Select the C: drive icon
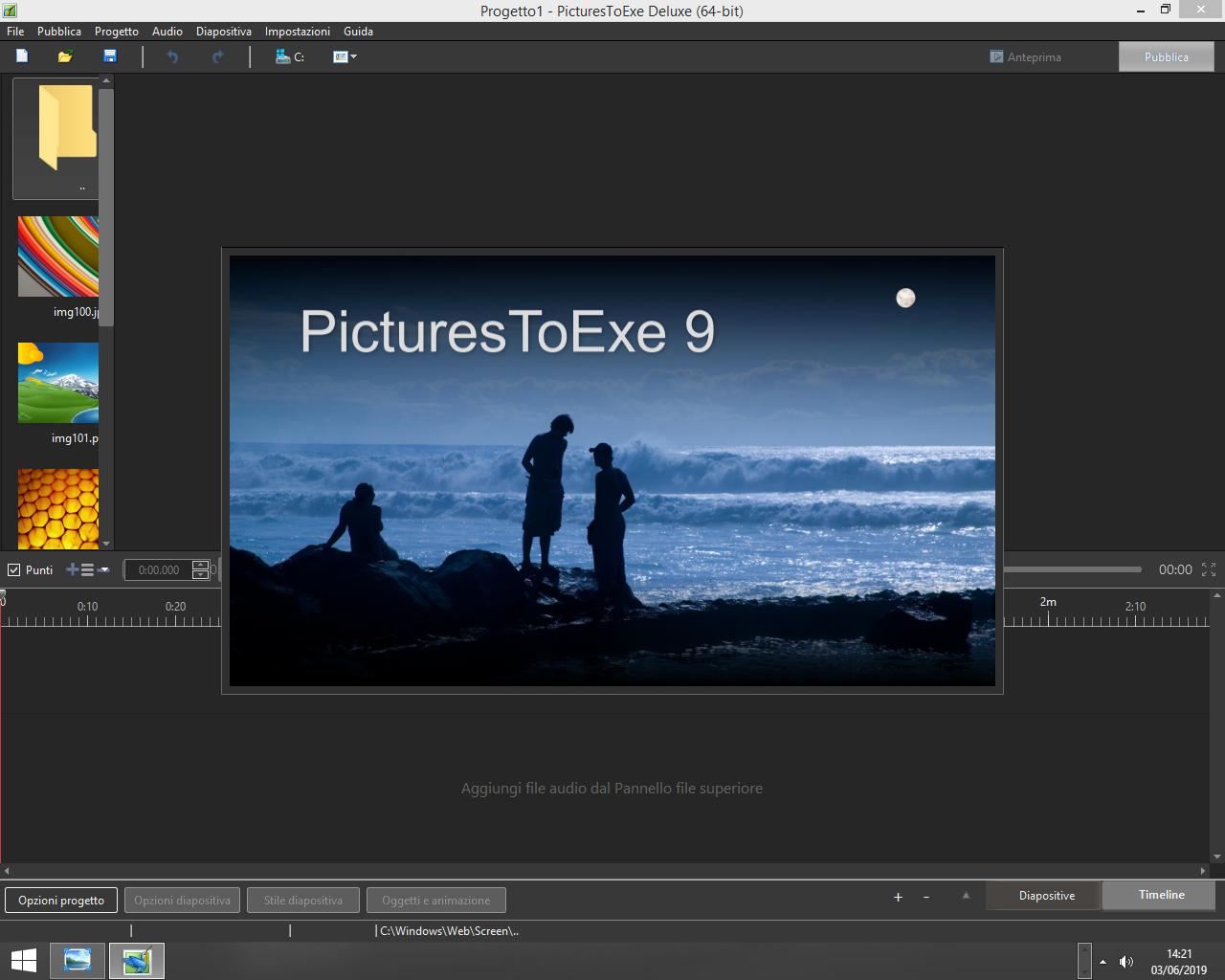Viewport: 1225px width, 980px height. 289,56
